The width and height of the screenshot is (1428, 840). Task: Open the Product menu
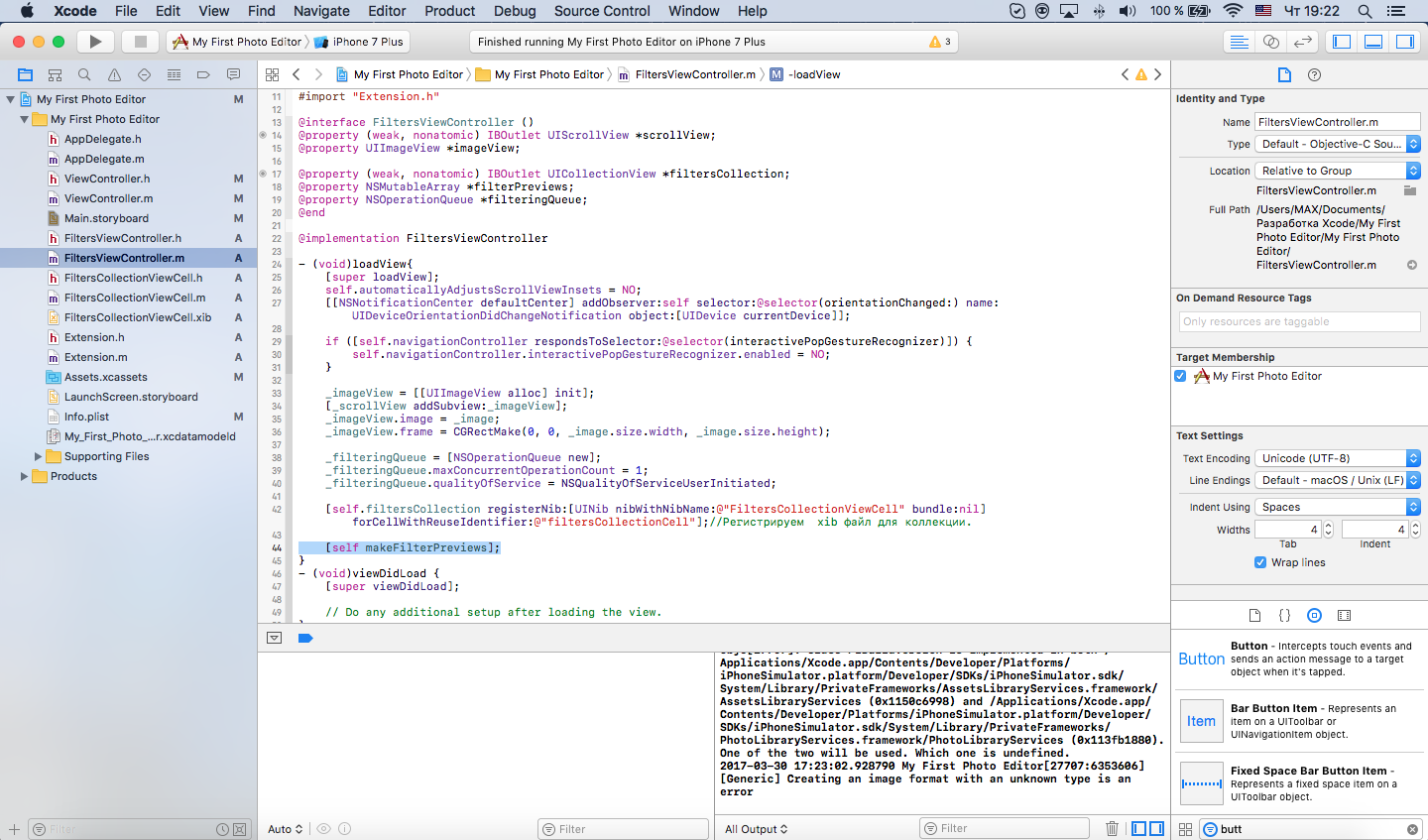(449, 11)
